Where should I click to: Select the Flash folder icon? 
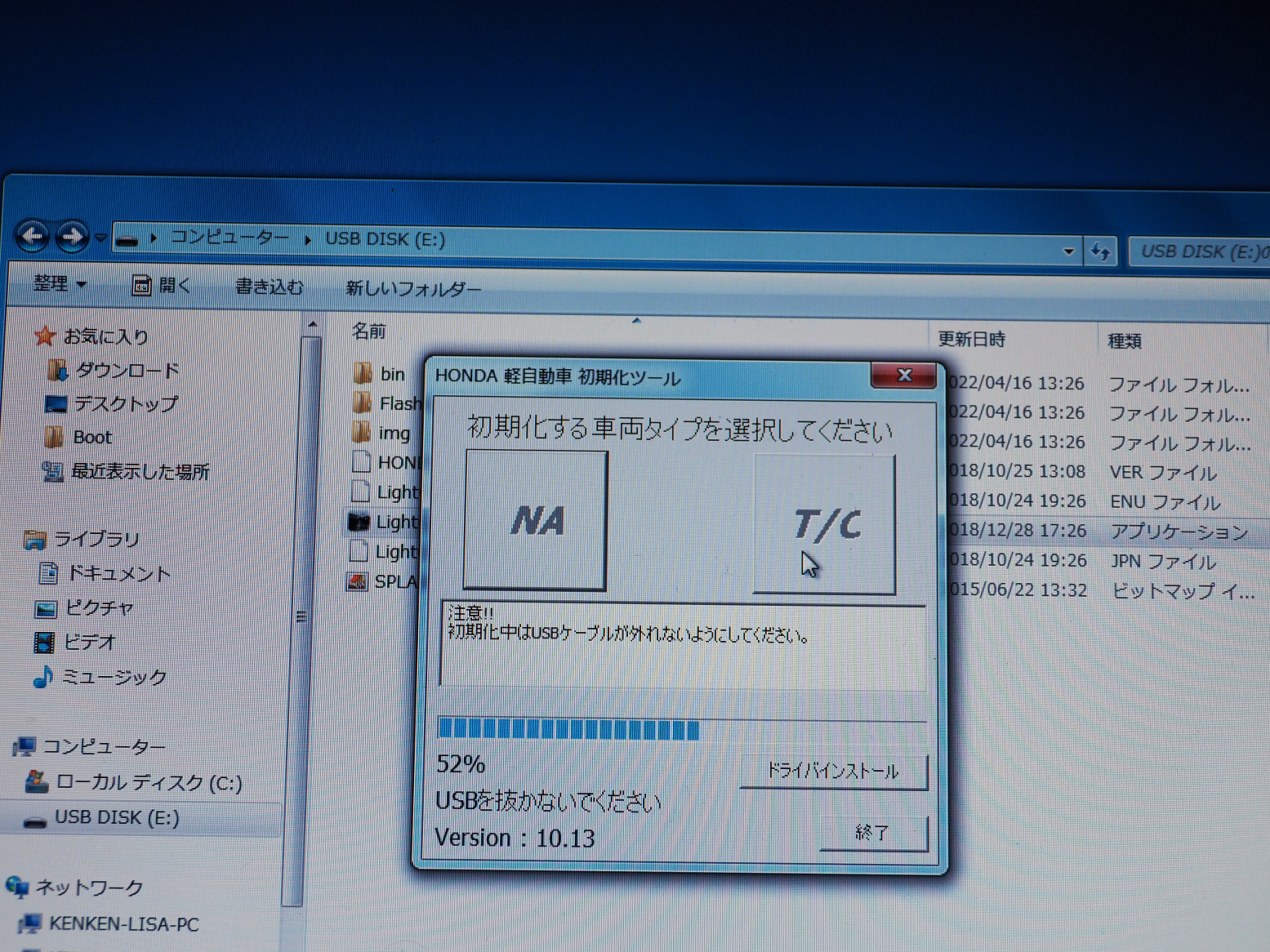(362, 403)
